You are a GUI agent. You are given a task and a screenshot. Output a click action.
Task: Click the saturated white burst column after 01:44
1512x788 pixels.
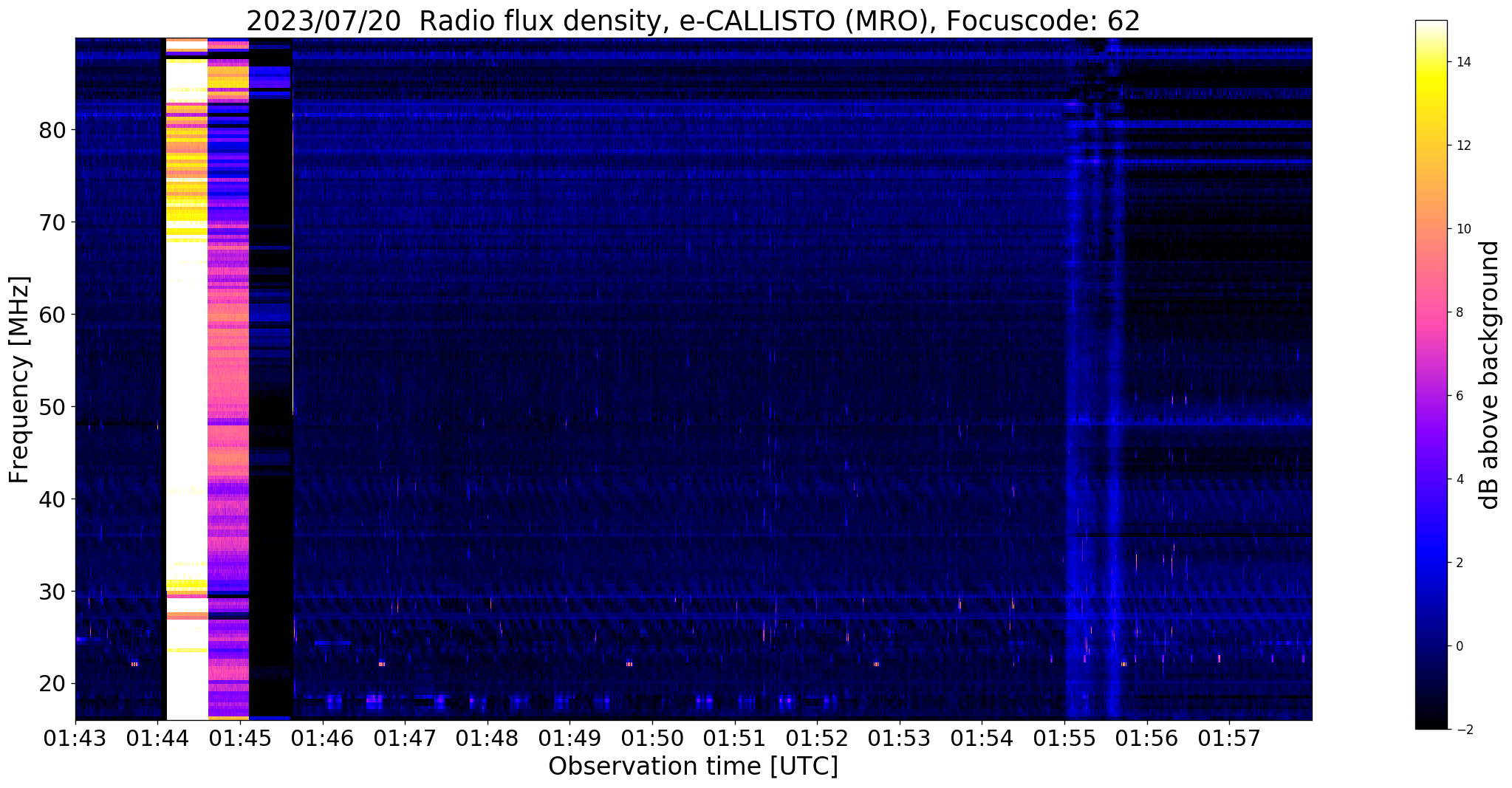[187, 379]
